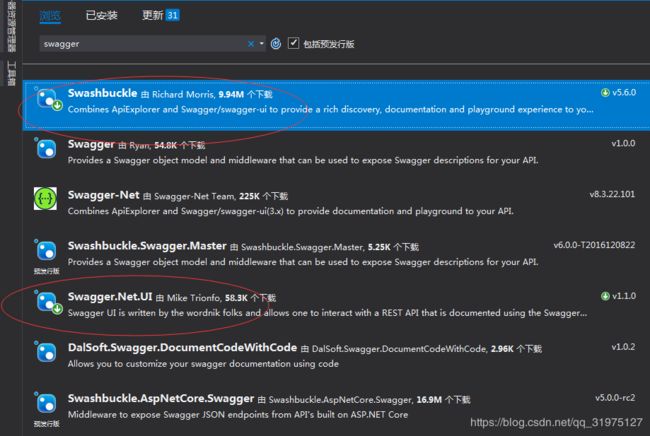Click 'Middleware to expose Swagger JSON' description

(238, 414)
